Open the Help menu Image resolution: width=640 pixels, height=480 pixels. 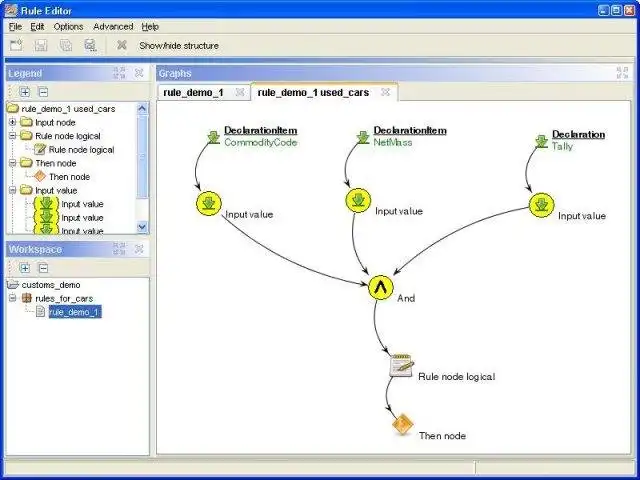pyautogui.click(x=150, y=27)
